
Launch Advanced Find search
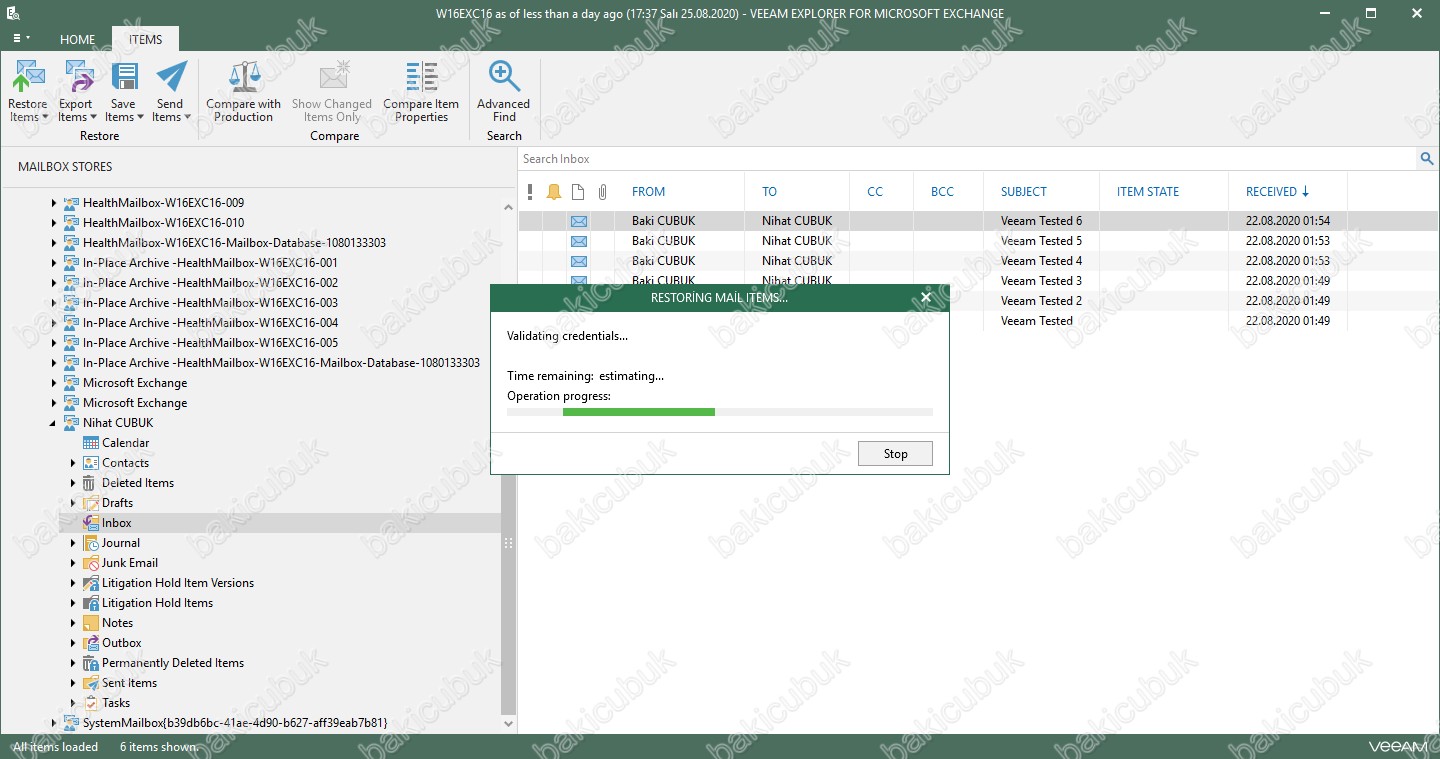tap(504, 92)
